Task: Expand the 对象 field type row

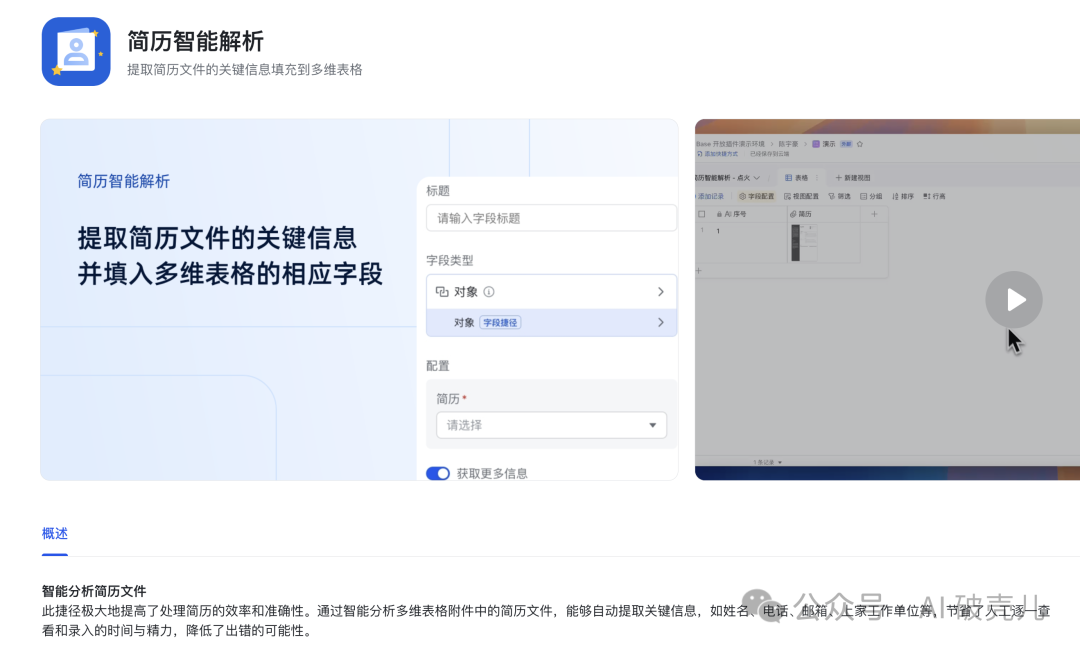Action: coord(660,292)
